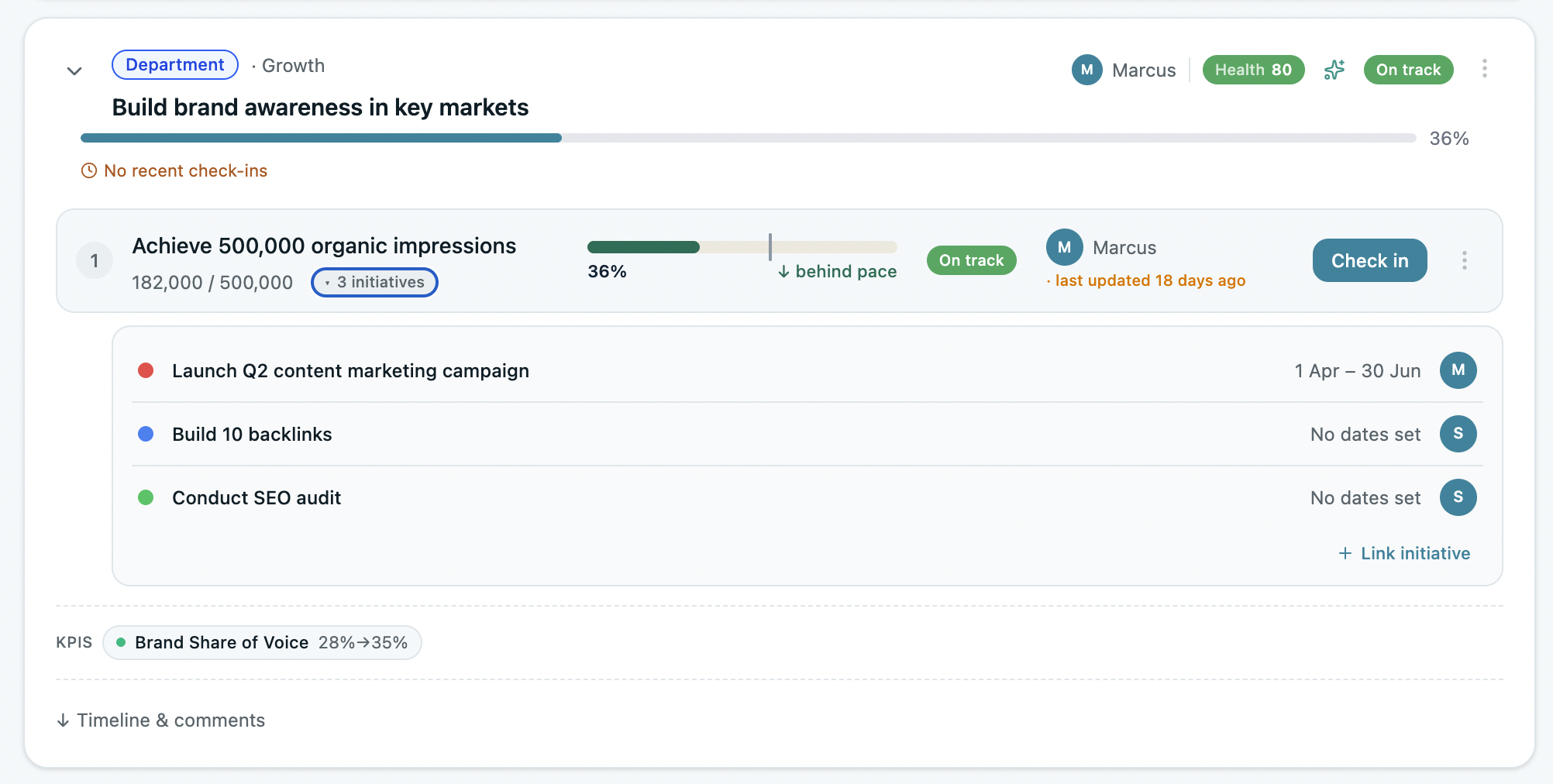Click the No recent check-ins clock icon
Screen dimensions: 1553x784
click(89, 170)
